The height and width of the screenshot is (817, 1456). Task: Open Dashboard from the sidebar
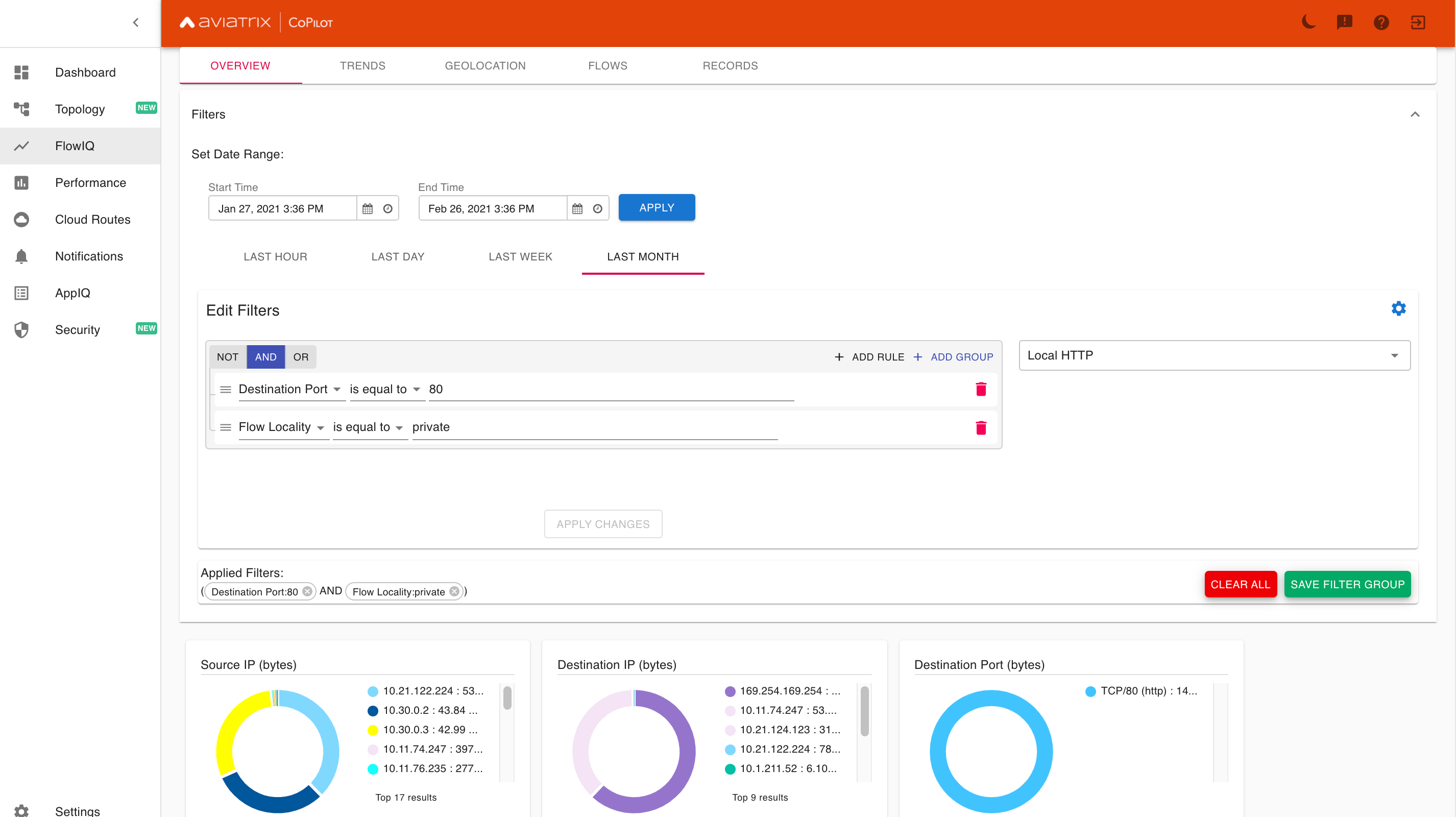[x=80, y=73]
